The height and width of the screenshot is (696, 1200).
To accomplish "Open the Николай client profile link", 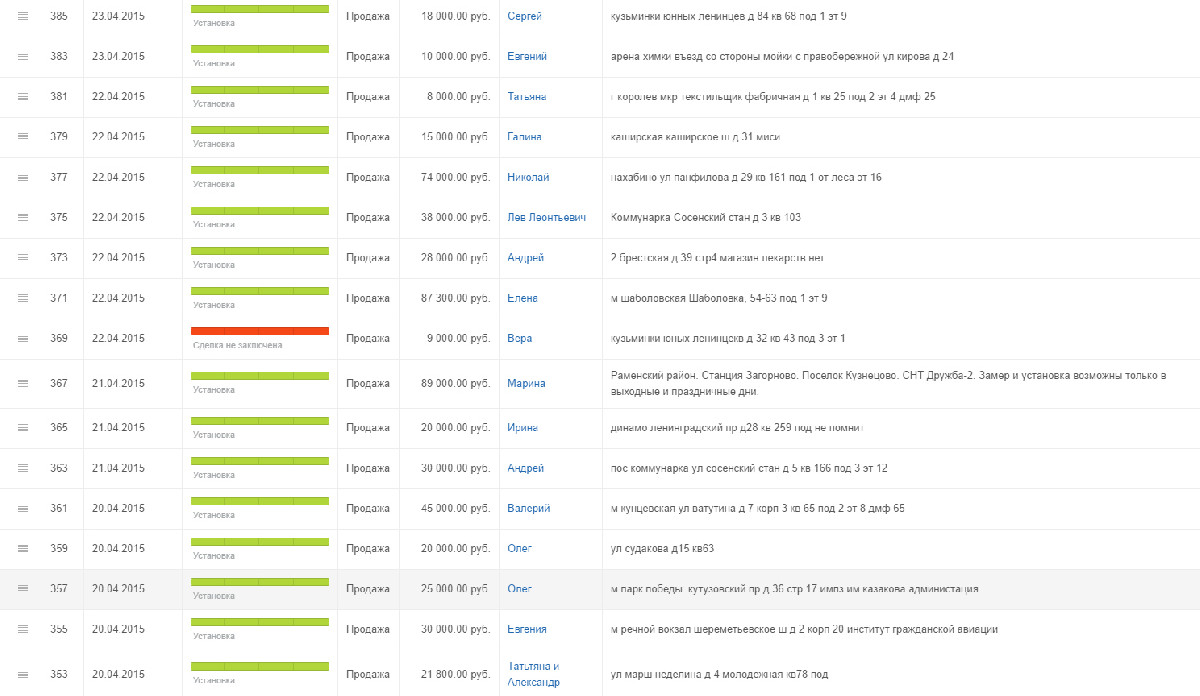I will pos(528,177).
